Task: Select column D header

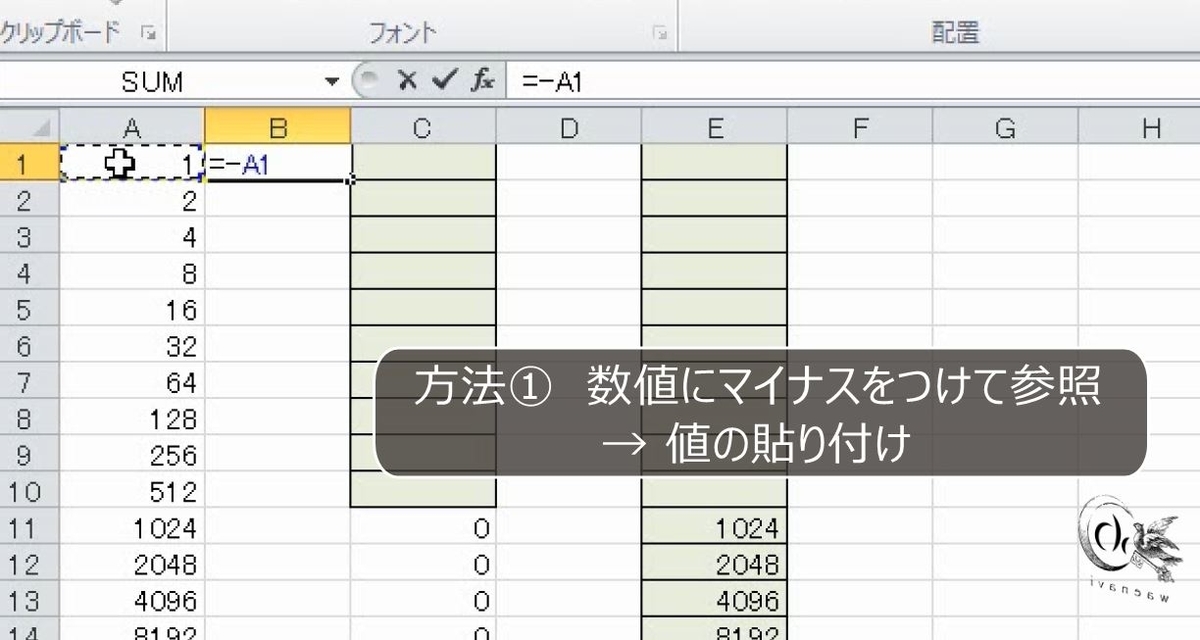Action: (x=569, y=127)
